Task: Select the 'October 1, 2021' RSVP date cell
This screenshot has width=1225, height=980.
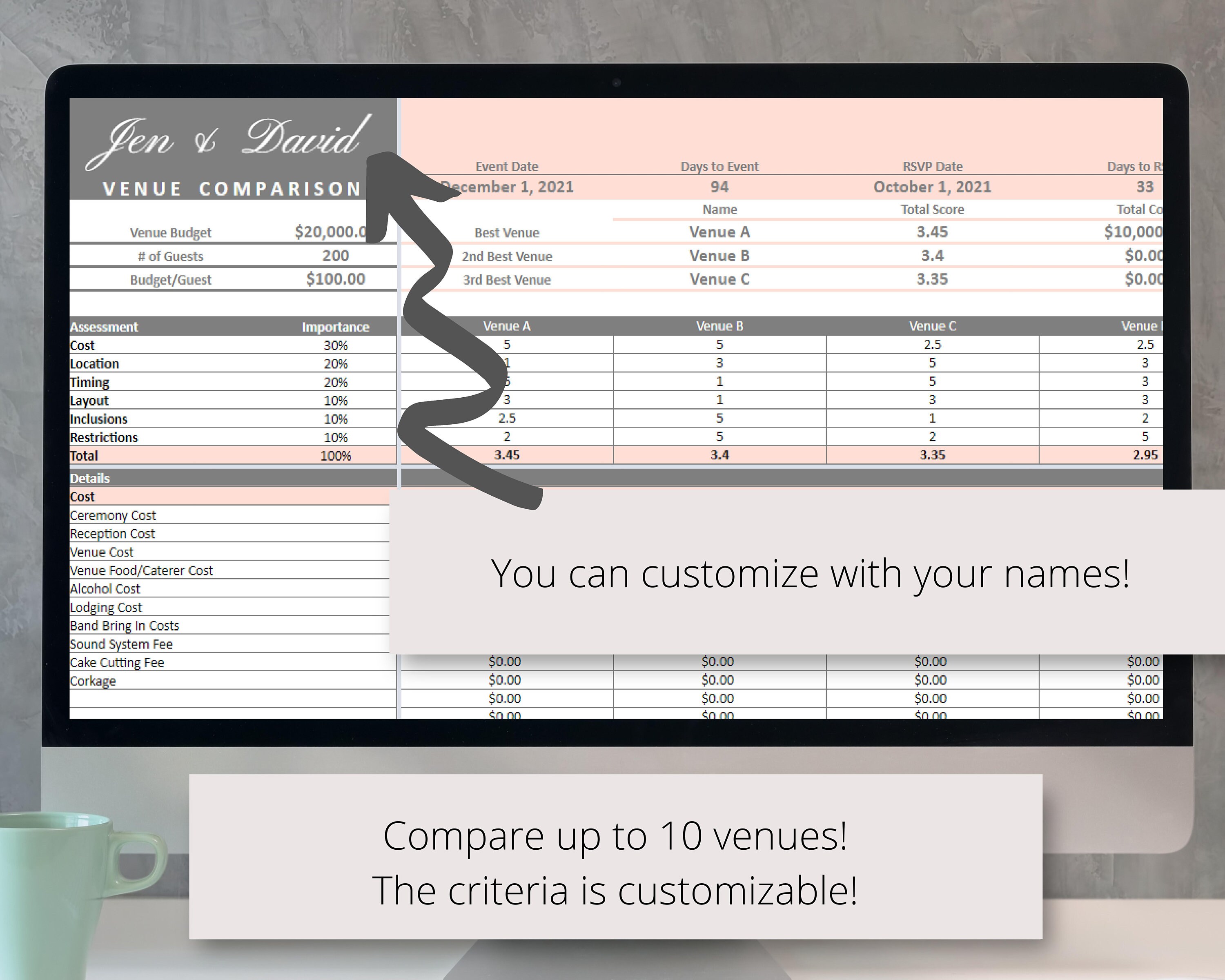Action: click(932, 187)
